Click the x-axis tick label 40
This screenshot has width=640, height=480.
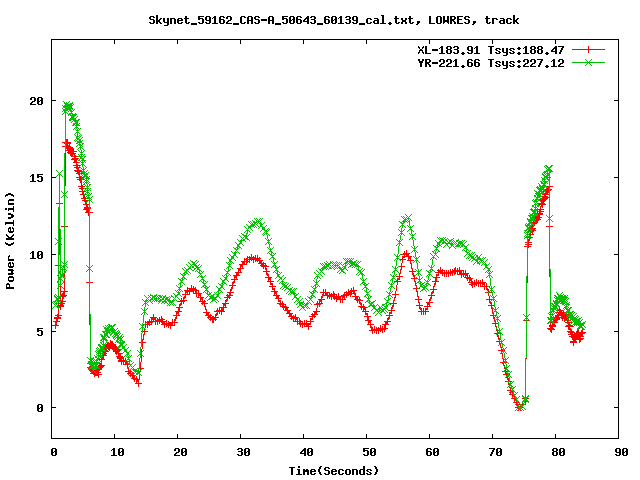pyautogui.click(x=306, y=452)
